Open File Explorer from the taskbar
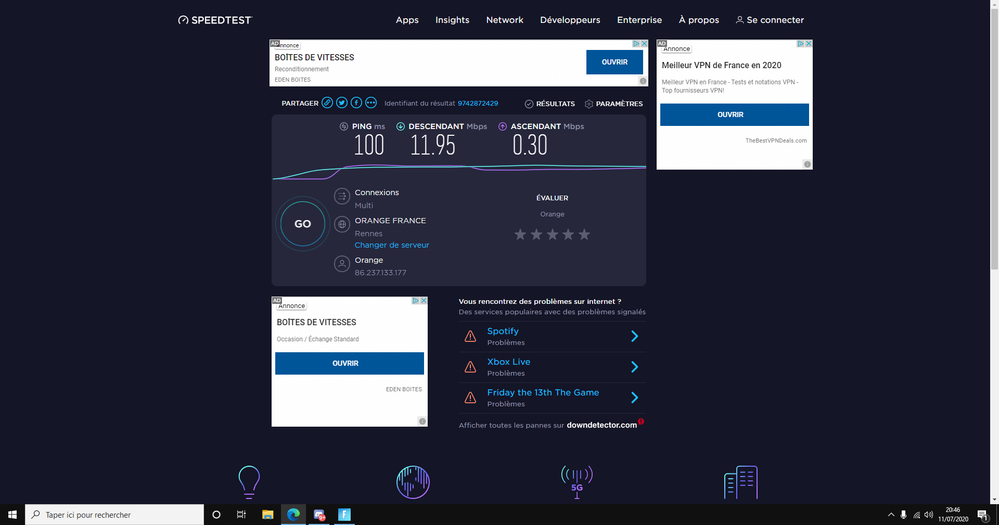 [268, 515]
